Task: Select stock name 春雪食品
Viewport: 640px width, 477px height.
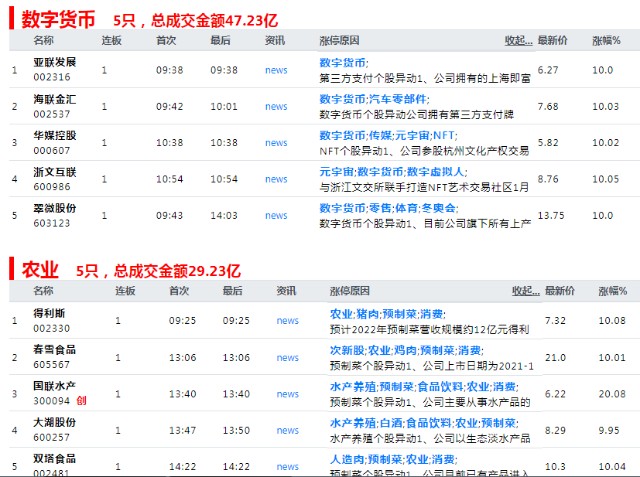Action: 55,350
